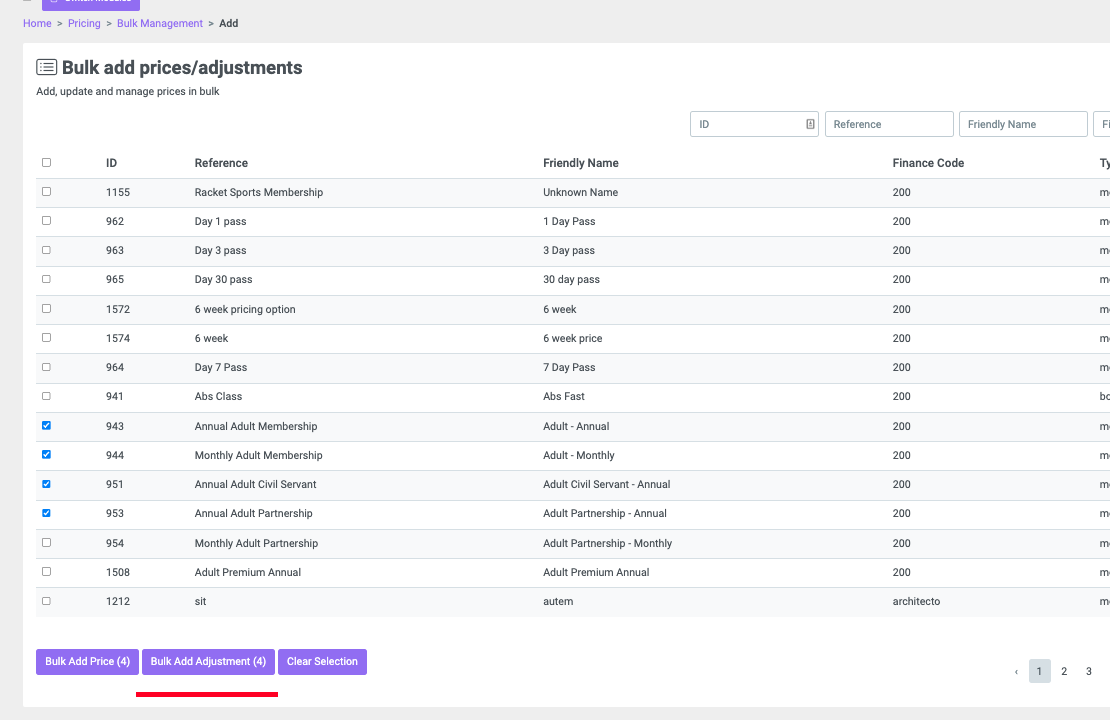This screenshot has height=720, width=1110.
Task: Focus the Reference filter input
Action: (x=889, y=124)
